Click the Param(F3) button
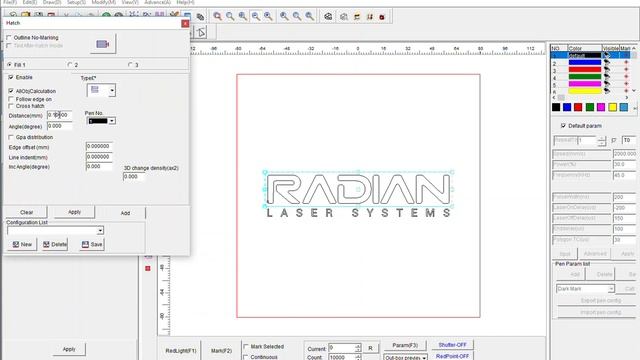The width and height of the screenshot is (640, 360). 405,345
